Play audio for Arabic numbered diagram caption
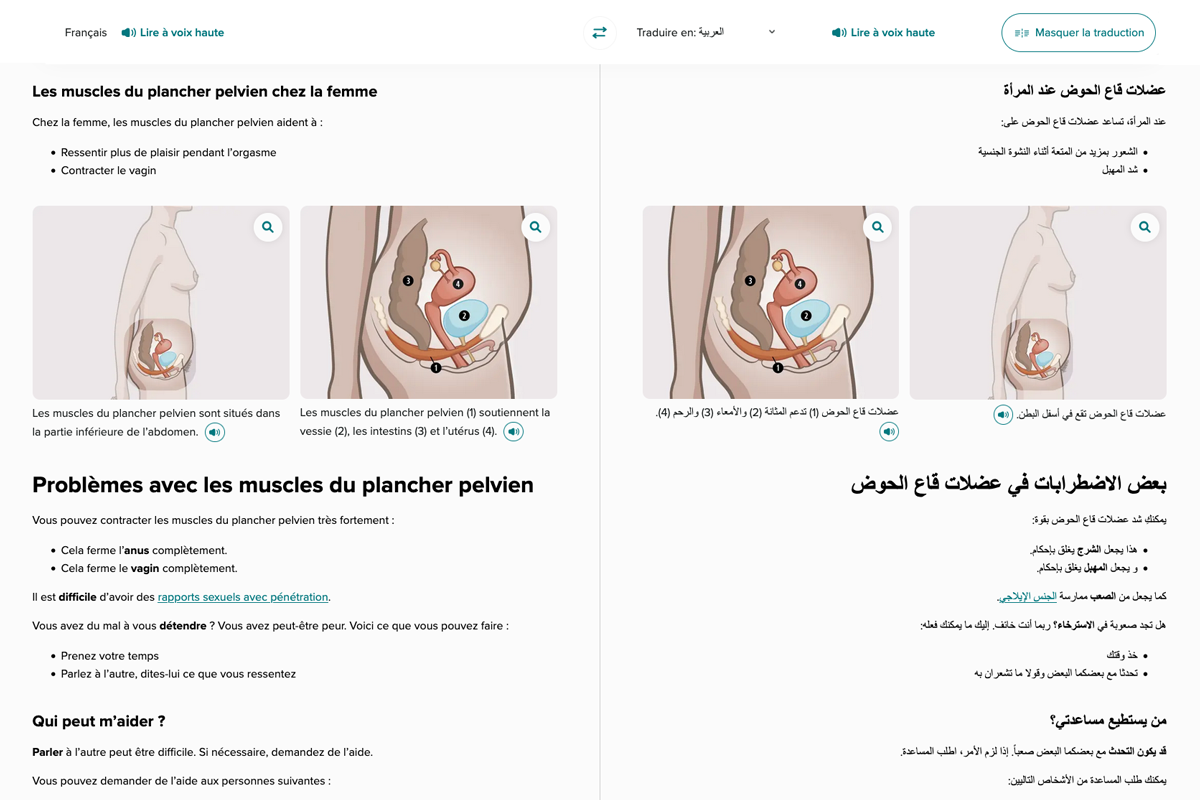Viewport: 1200px width, 800px height. 889,432
